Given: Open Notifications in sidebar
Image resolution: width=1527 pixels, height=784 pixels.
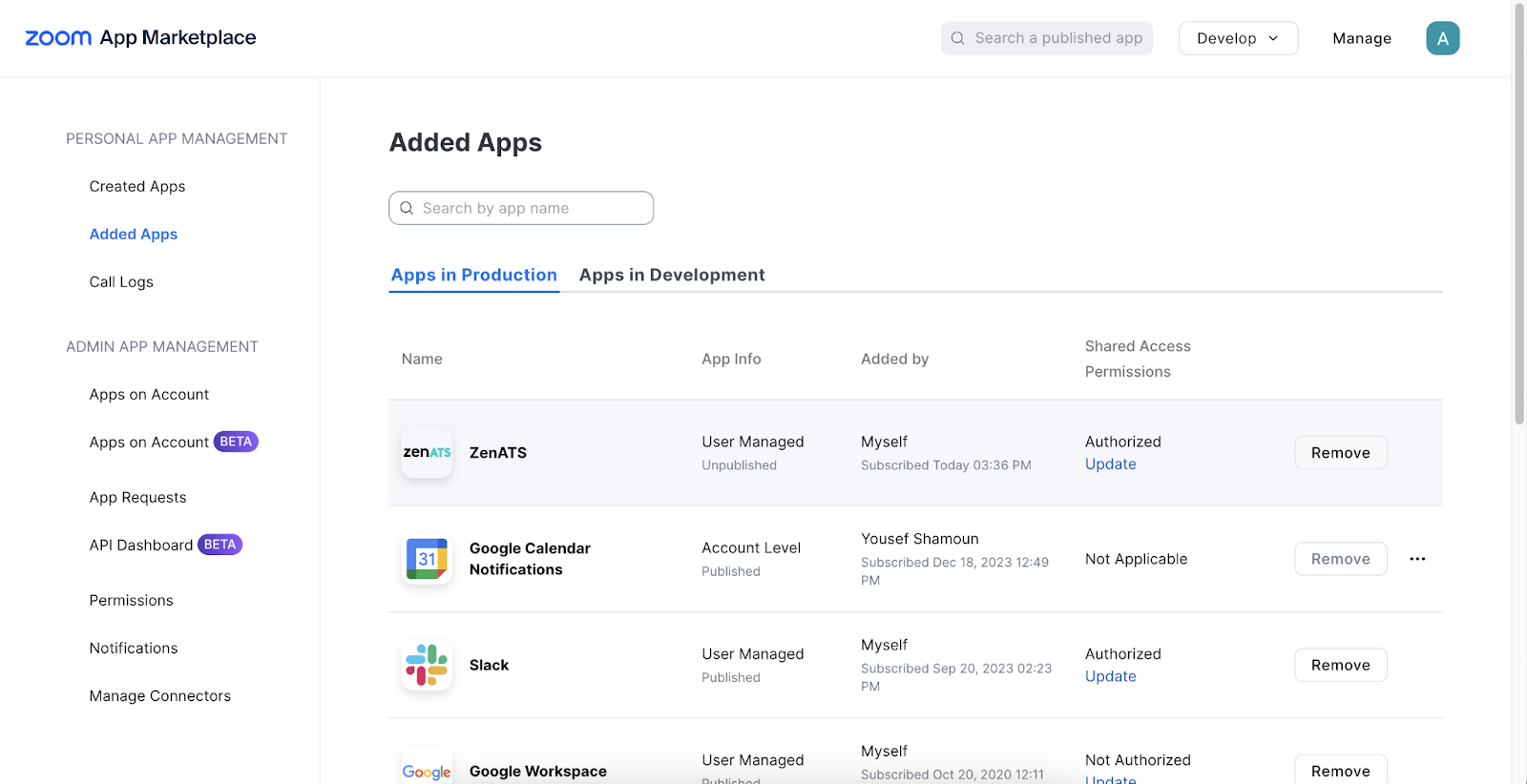Looking at the screenshot, I should pos(134,648).
